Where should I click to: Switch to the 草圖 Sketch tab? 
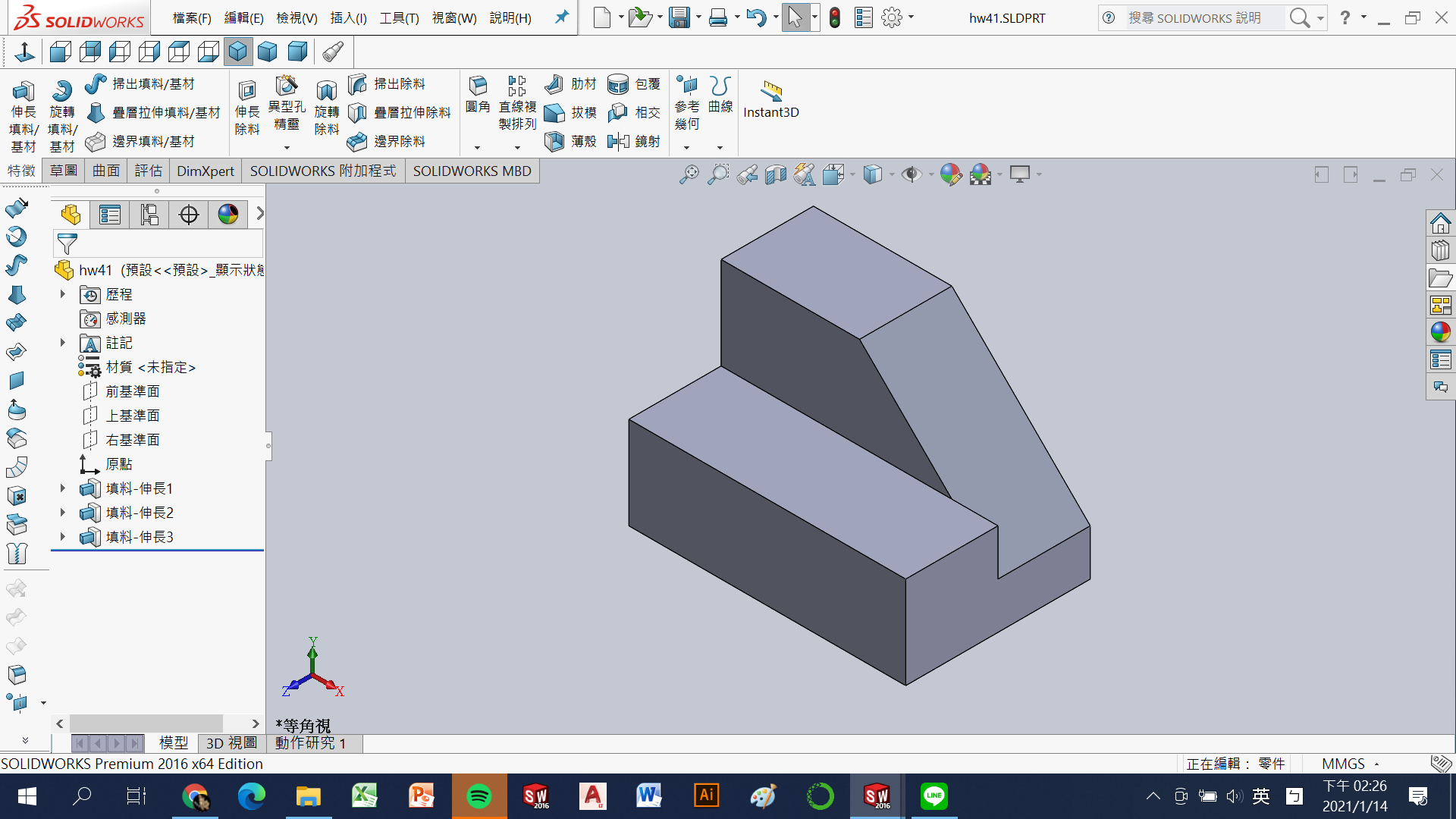click(x=64, y=171)
